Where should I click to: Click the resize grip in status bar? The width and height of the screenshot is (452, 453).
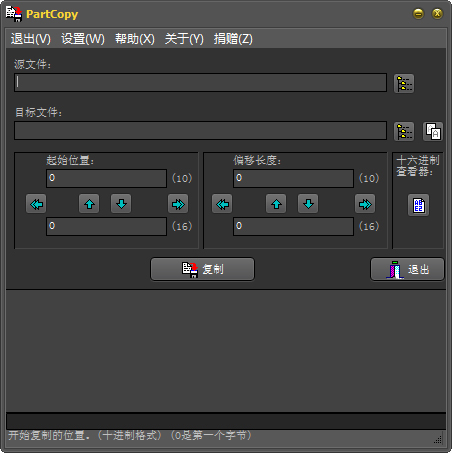[438, 440]
